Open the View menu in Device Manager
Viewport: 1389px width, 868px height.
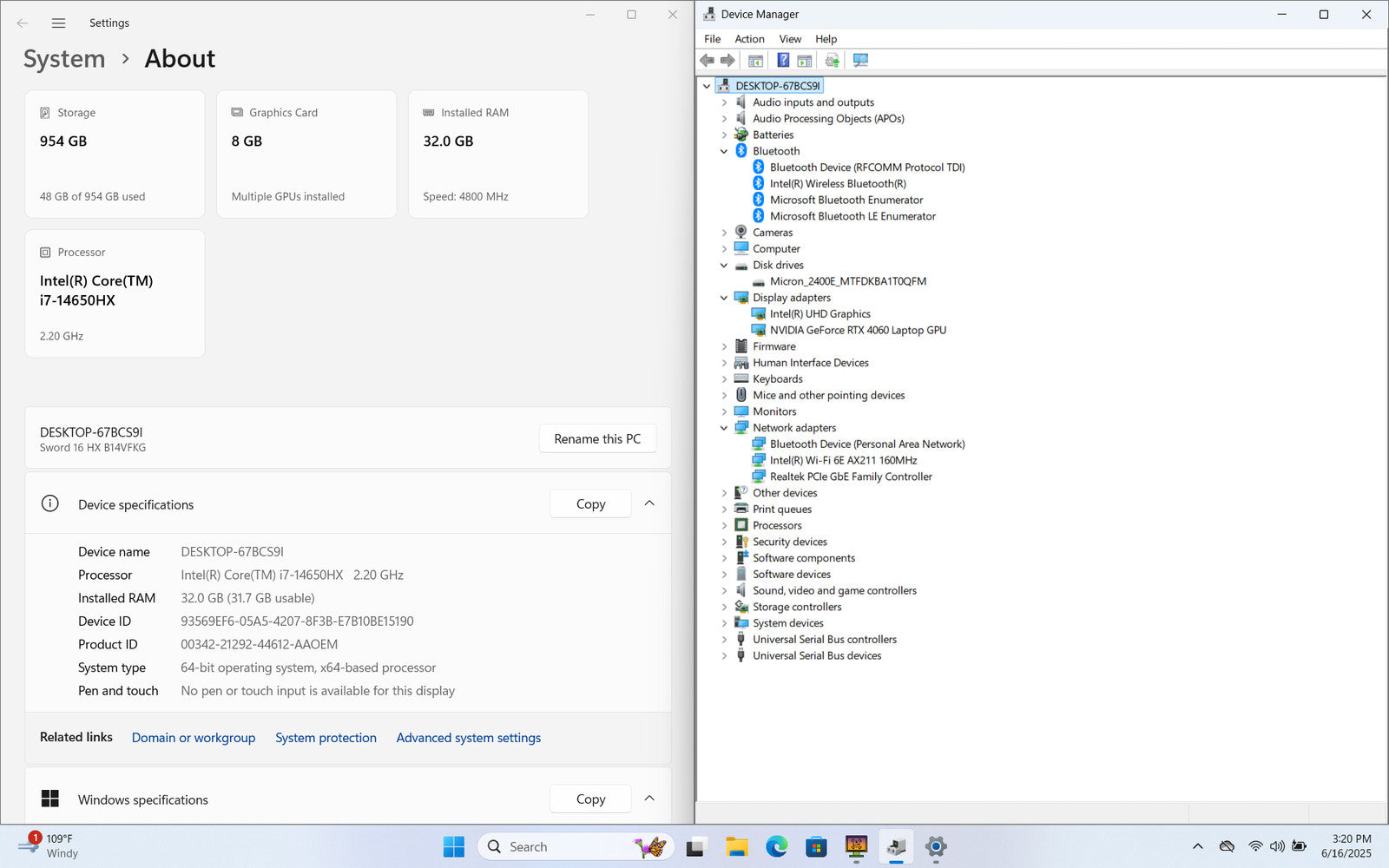[x=789, y=39]
